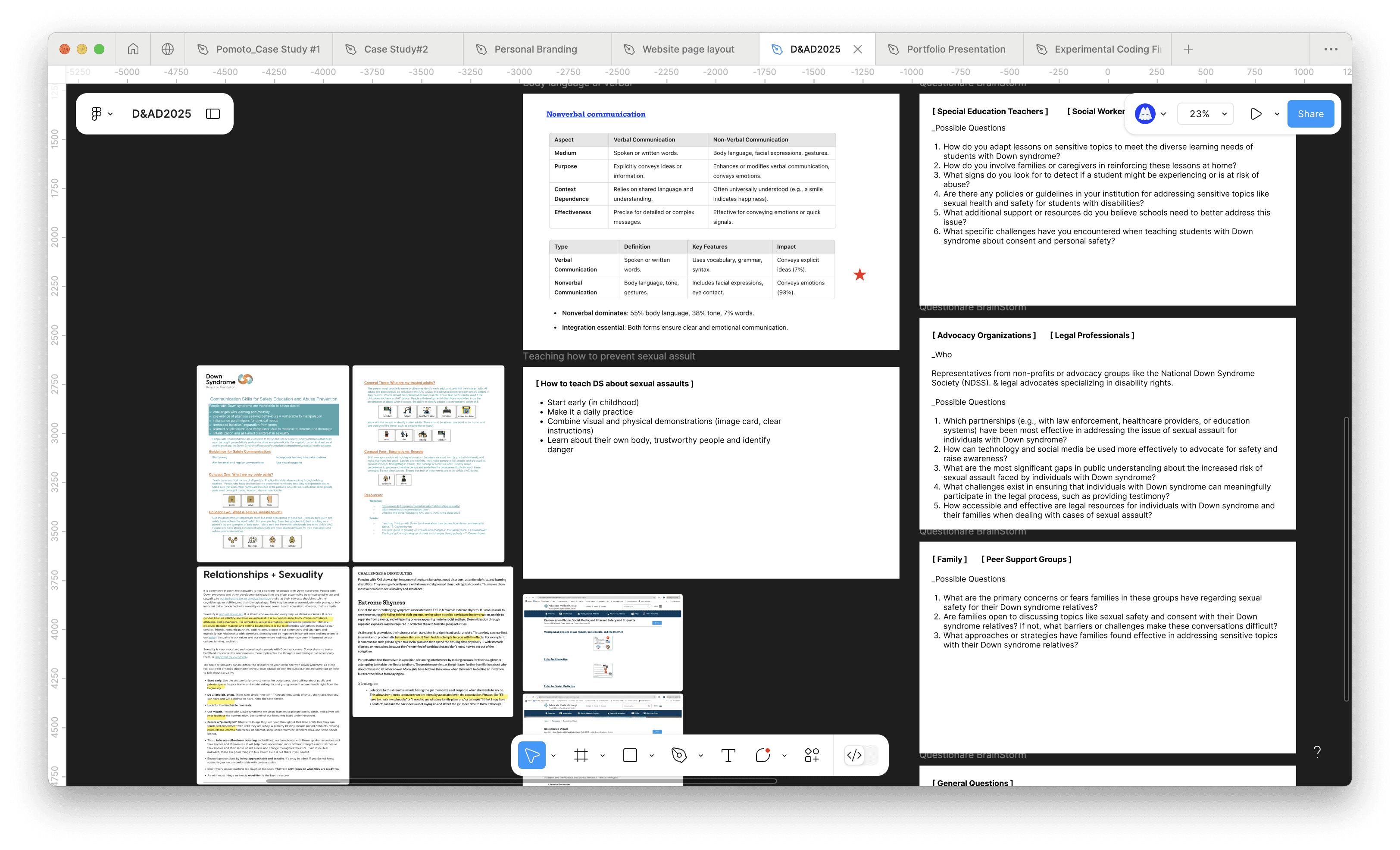Switch to Experimental Coding tab
Screen dimensions: 1400x850
[1098, 50]
